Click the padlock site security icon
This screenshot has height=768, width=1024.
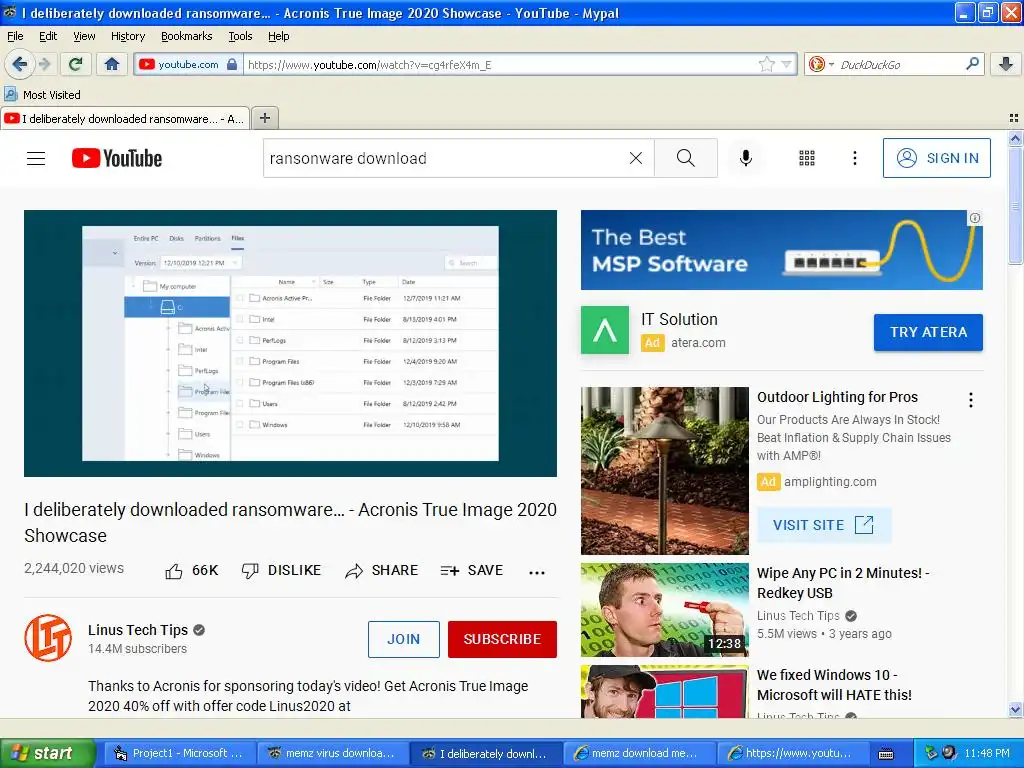pyautogui.click(x=232, y=64)
